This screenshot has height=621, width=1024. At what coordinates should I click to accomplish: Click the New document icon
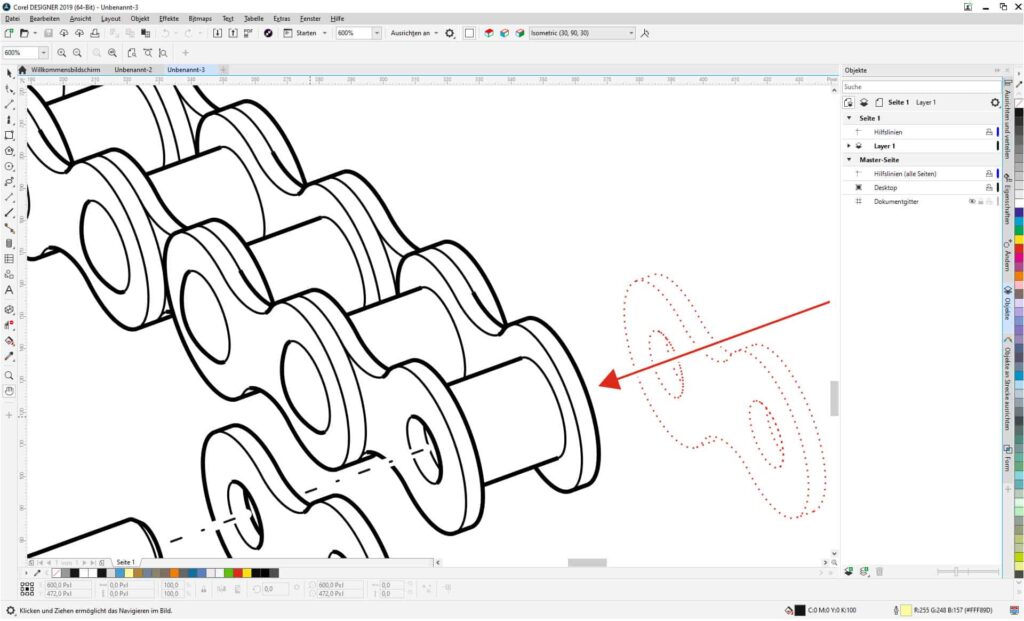tap(9, 33)
